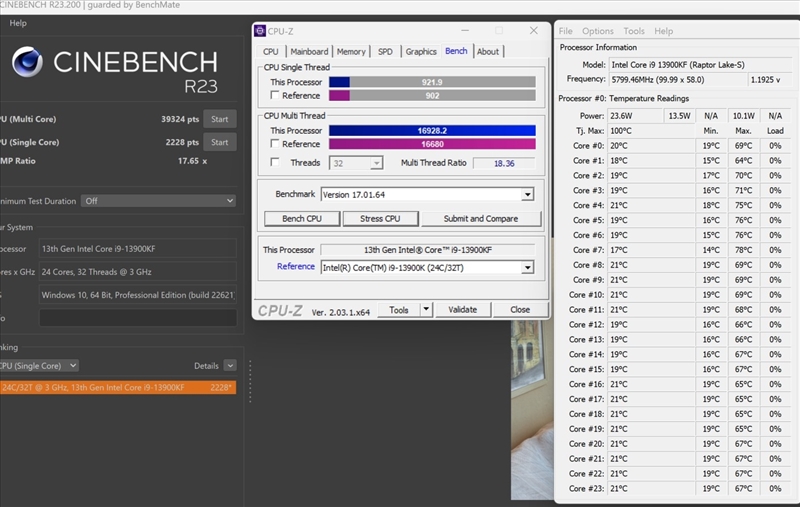Open Minimum Test Duration dropdown in Cinebench
This screenshot has width=800, height=507.
pyautogui.click(x=158, y=201)
